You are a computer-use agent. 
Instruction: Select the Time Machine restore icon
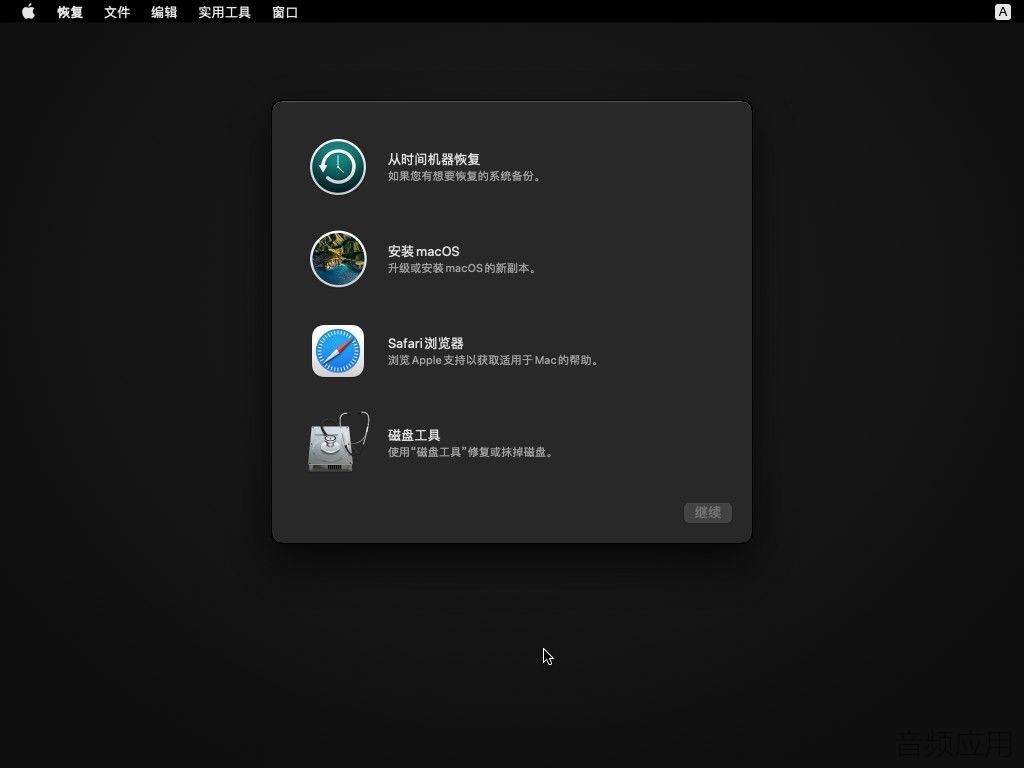(x=338, y=167)
